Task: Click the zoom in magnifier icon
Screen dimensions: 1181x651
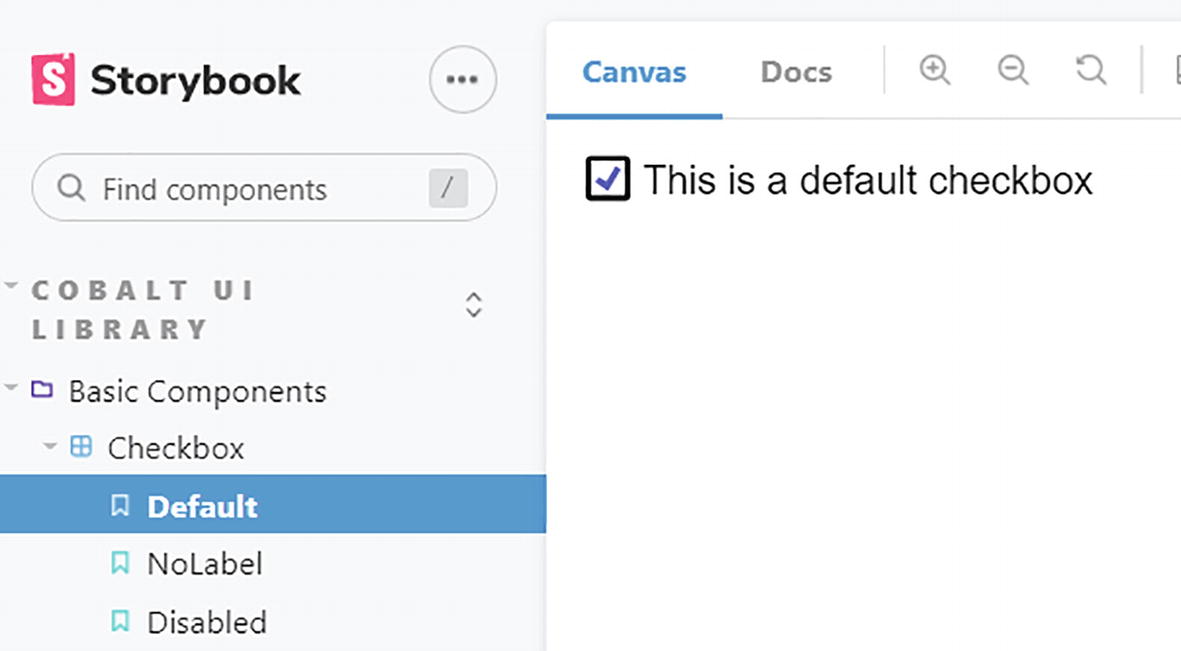Action: pyautogui.click(x=935, y=70)
